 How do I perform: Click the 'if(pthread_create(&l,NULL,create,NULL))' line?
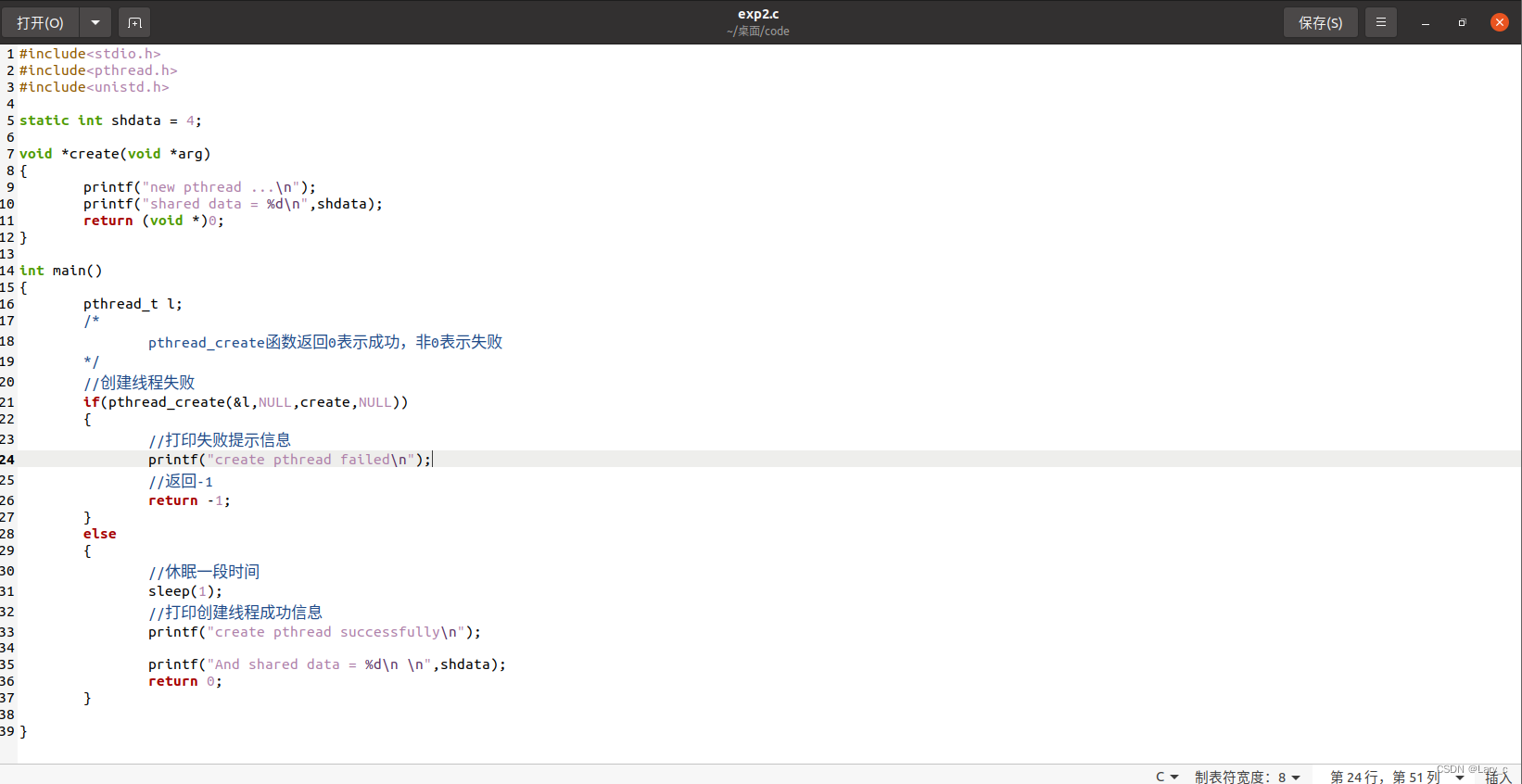tap(246, 402)
